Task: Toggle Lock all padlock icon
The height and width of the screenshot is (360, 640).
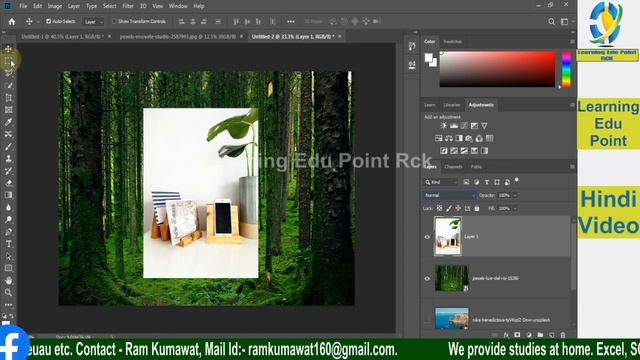Action: coord(477,208)
